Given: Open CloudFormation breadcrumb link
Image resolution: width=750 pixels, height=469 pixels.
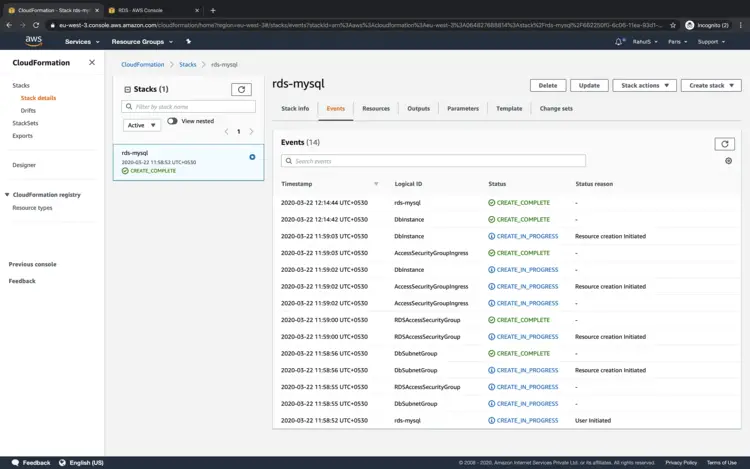Looking at the screenshot, I should (x=143, y=65).
